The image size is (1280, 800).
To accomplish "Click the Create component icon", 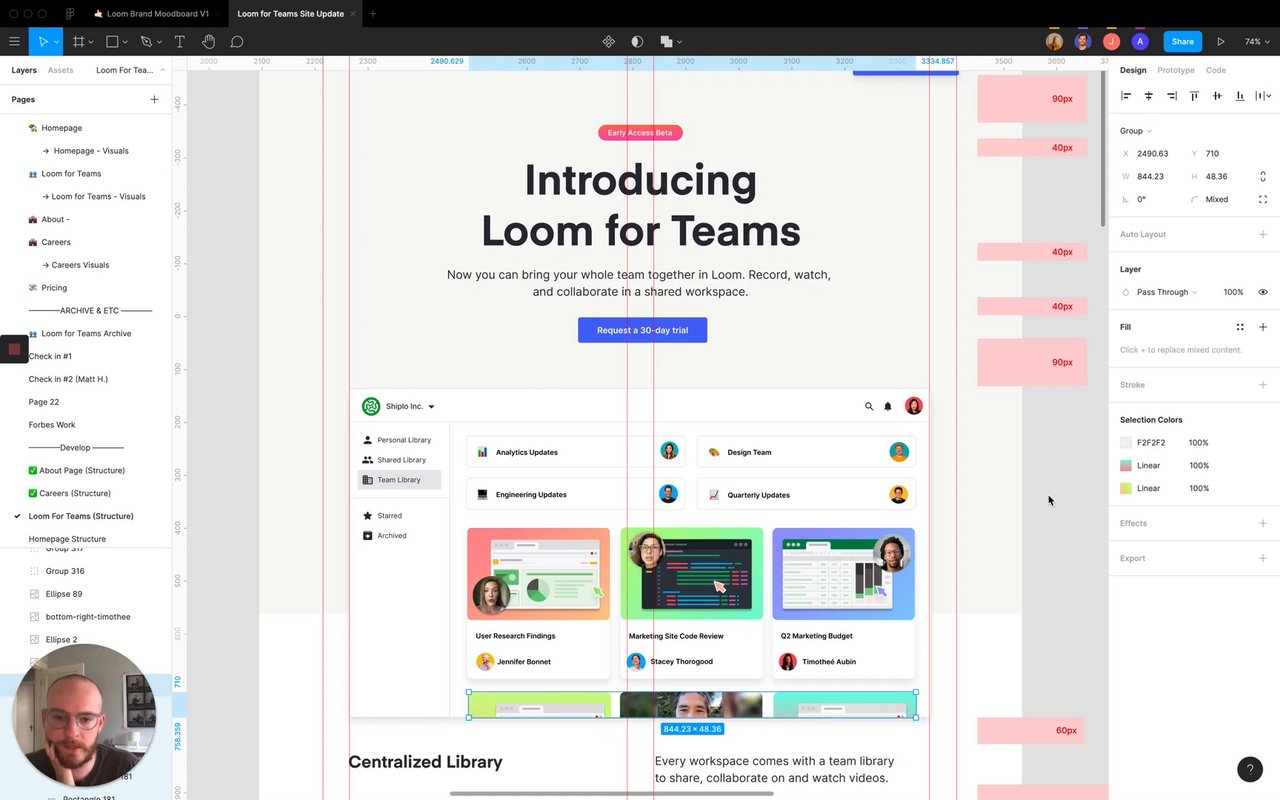I will click(608, 42).
